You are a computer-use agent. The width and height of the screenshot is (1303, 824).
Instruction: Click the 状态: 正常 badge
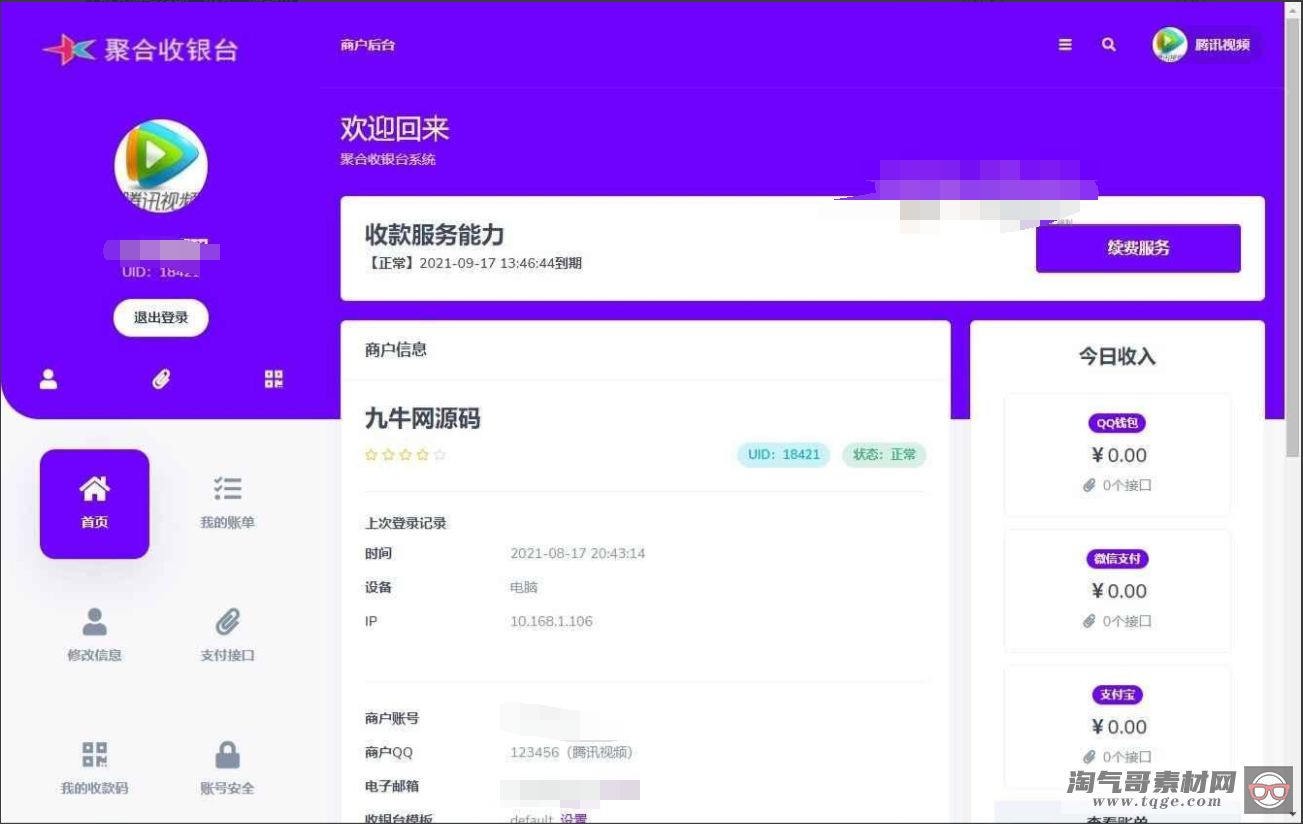(x=884, y=455)
